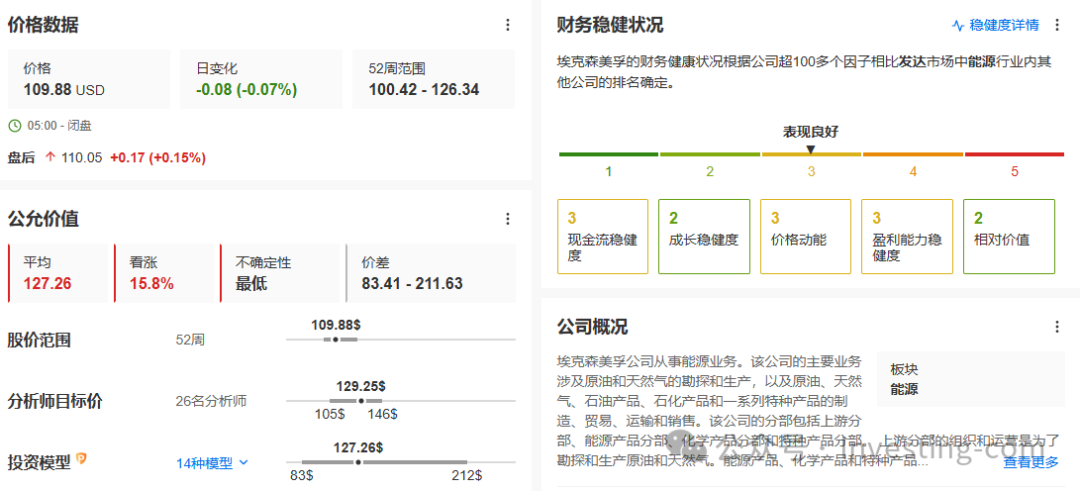The height and width of the screenshot is (491, 1080).
Task: Open the 公允价值 panel three-dot menu
Action: pos(508,219)
